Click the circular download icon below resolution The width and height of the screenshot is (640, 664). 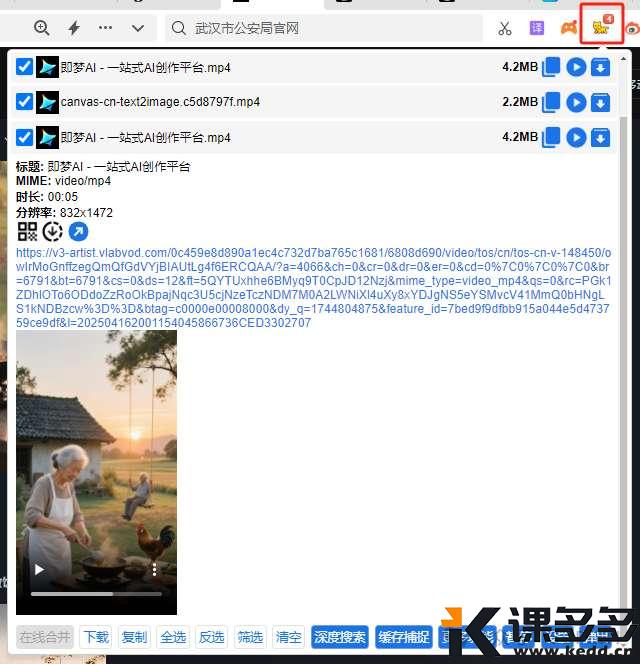(x=52, y=232)
